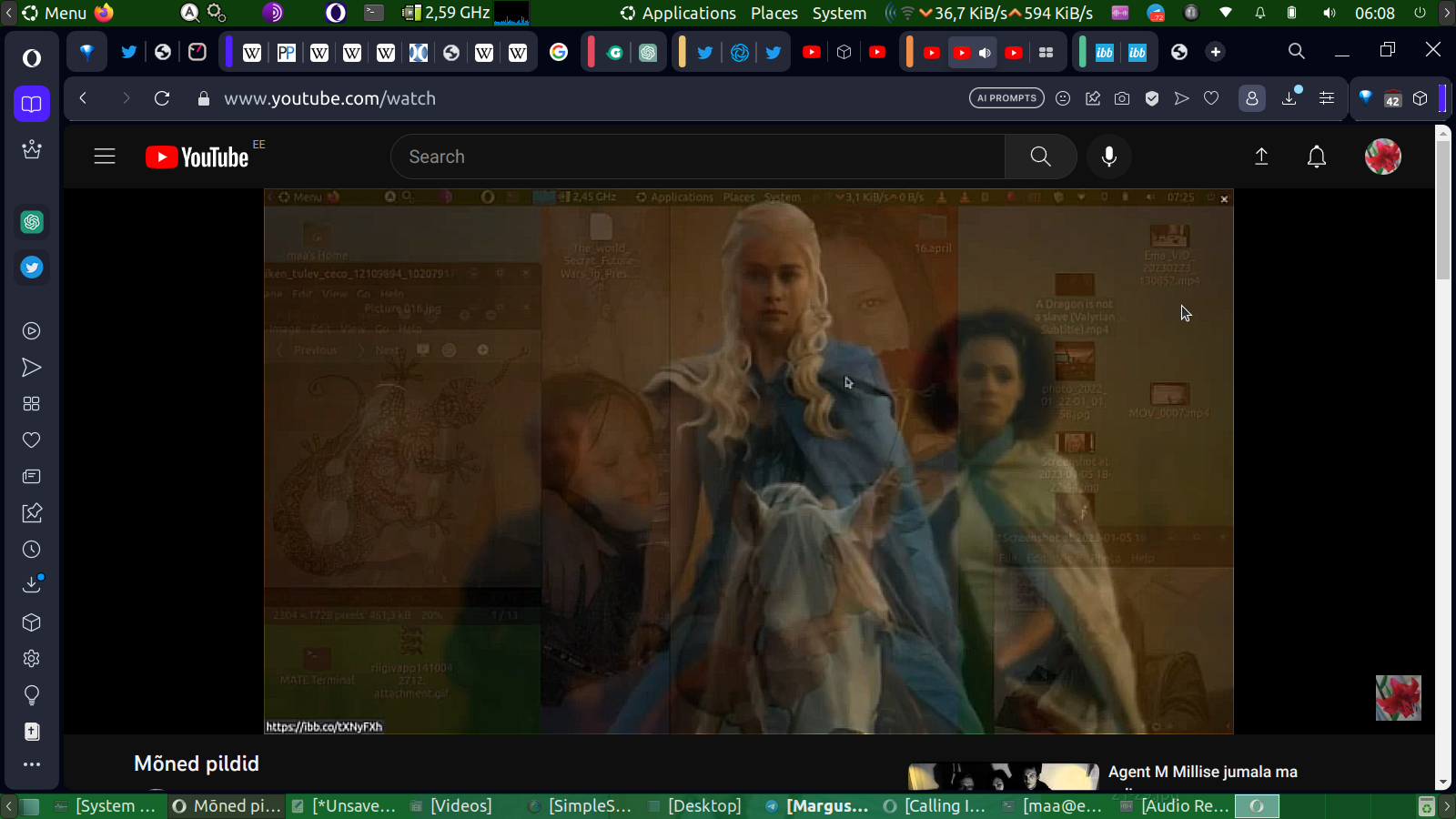This screenshot has height=819, width=1456.
Task: Click the YouTube upload arrow icon
Action: pyautogui.click(x=1261, y=157)
